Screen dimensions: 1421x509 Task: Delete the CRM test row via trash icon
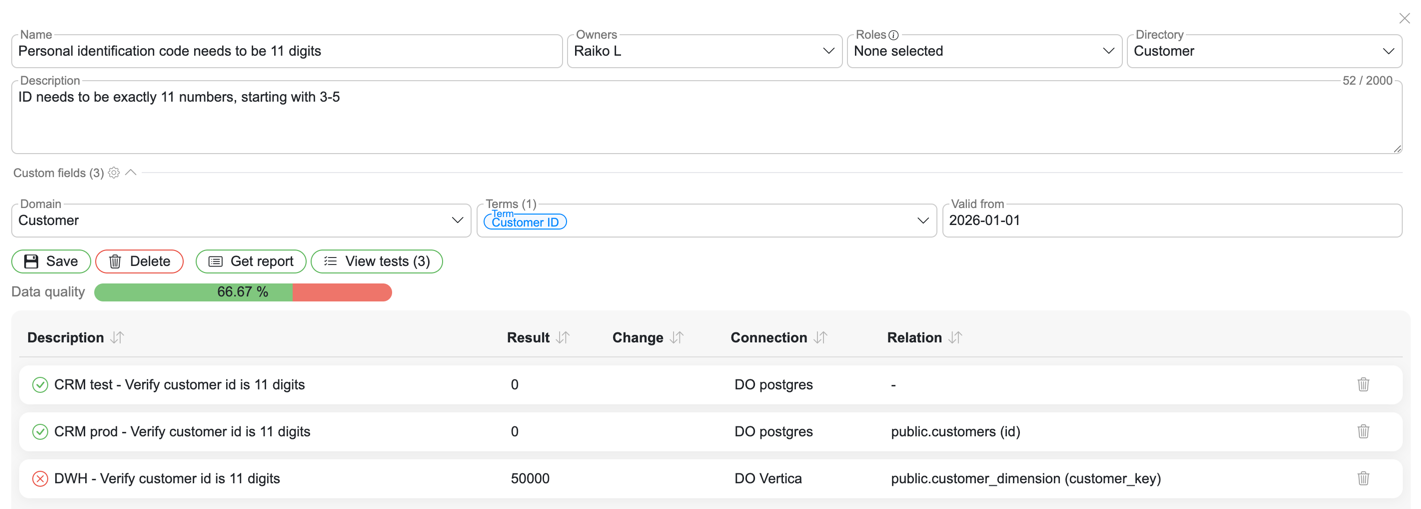[x=1363, y=385]
